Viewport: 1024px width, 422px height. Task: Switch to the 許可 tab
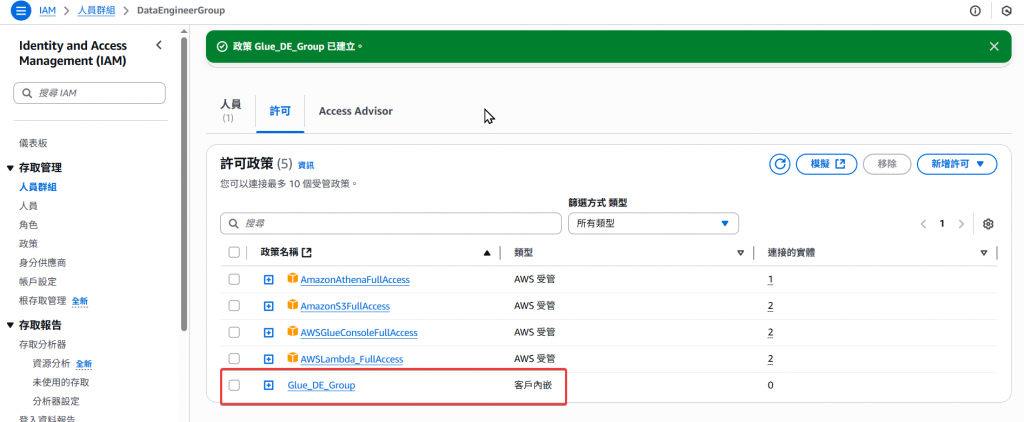point(280,111)
